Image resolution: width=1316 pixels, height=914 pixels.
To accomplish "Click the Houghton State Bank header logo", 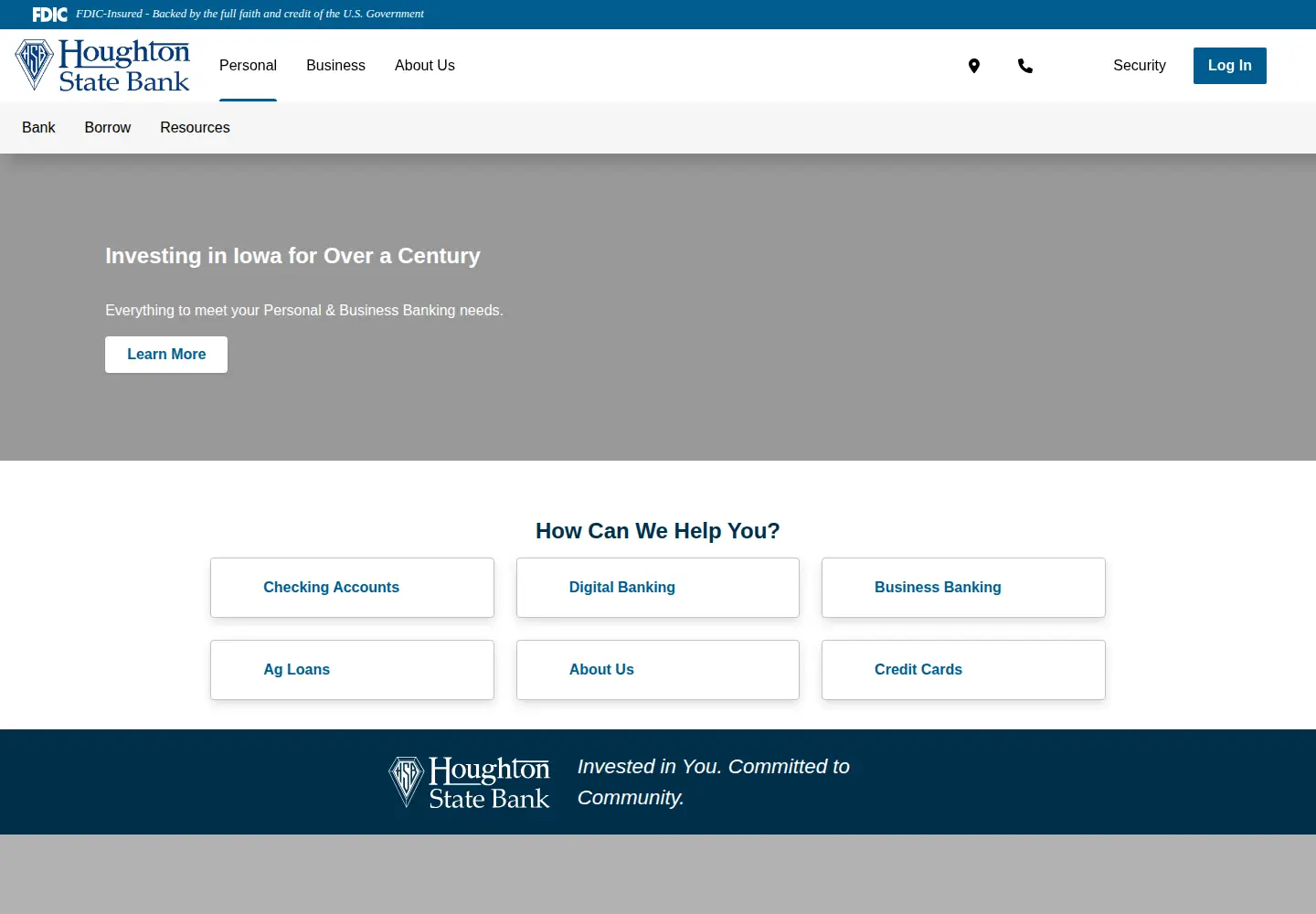I will (x=102, y=65).
